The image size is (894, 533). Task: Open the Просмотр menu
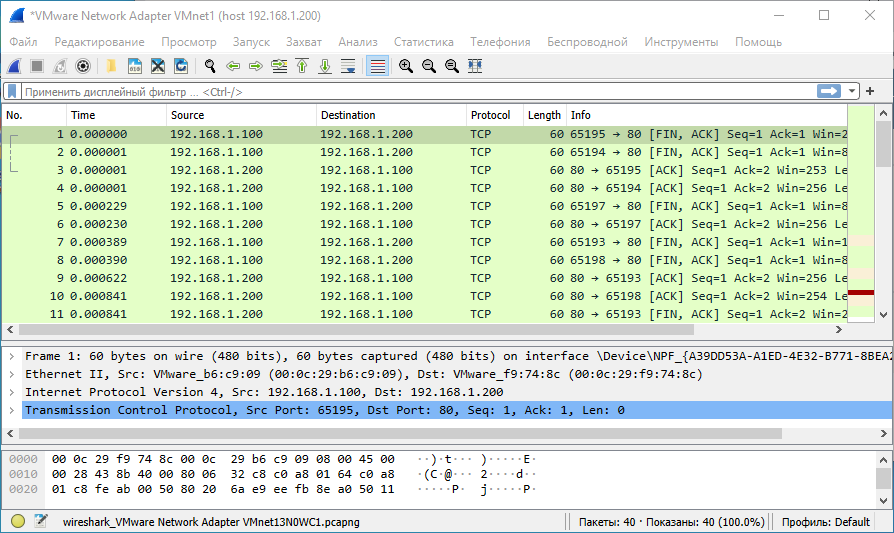tap(189, 42)
